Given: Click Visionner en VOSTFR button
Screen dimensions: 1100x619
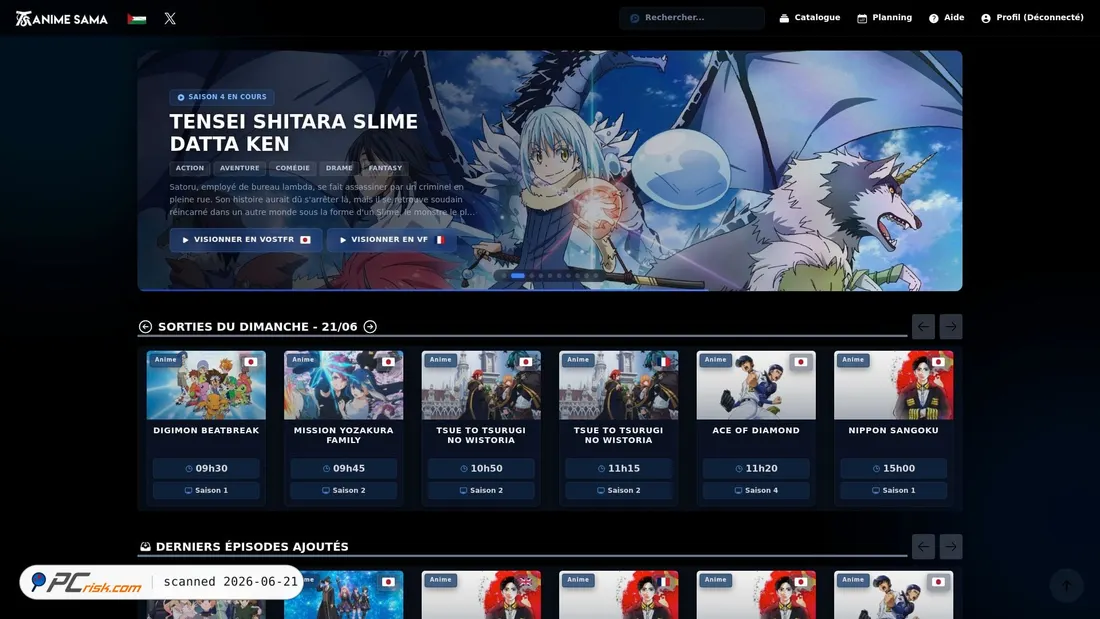Looking at the screenshot, I should pos(246,240).
